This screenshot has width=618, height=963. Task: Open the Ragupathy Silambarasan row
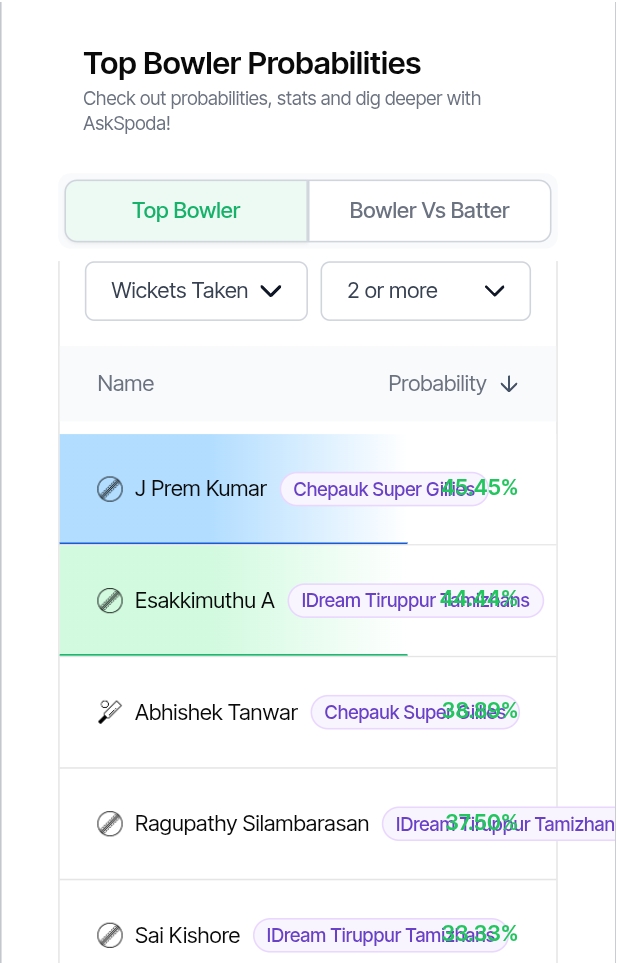(x=308, y=824)
